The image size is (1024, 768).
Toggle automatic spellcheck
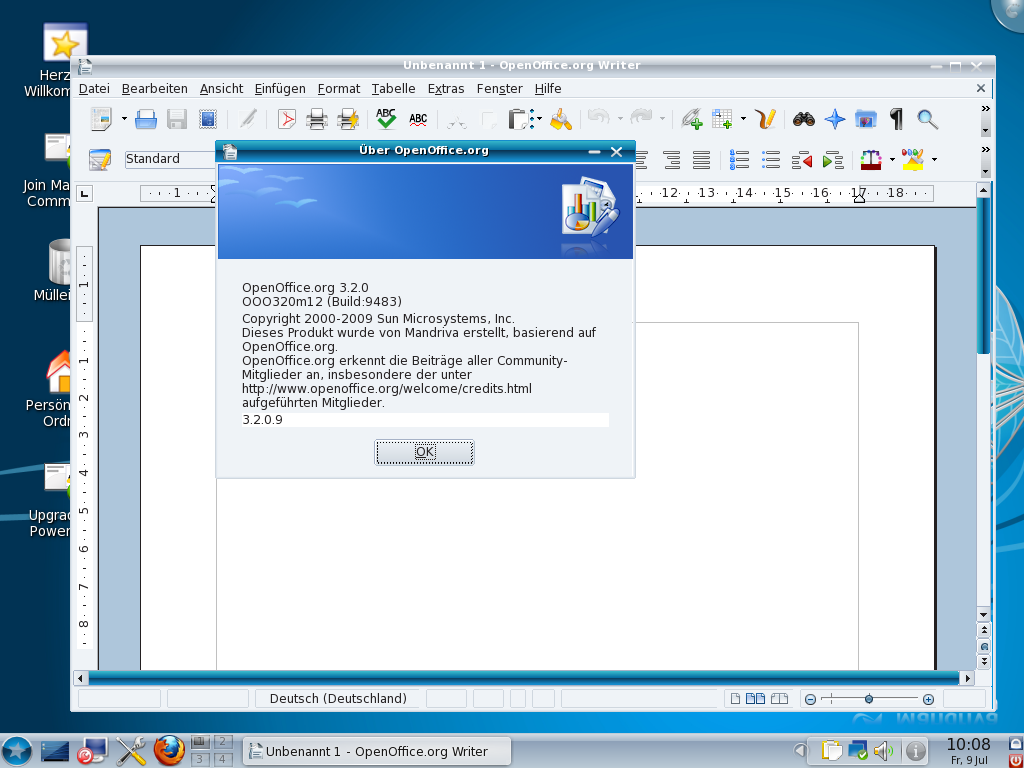point(418,119)
